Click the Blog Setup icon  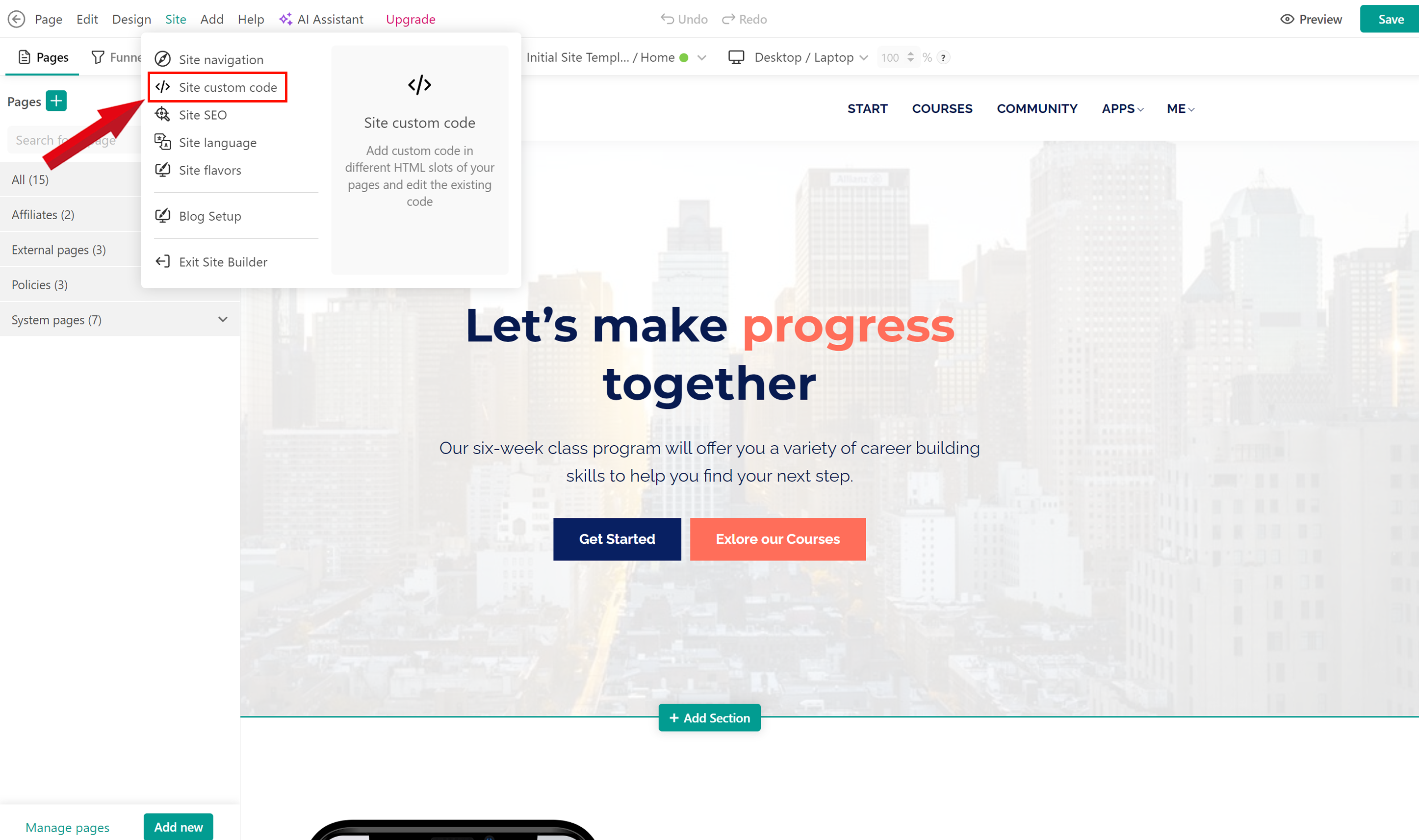pyautogui.click(x=163, y=215)
